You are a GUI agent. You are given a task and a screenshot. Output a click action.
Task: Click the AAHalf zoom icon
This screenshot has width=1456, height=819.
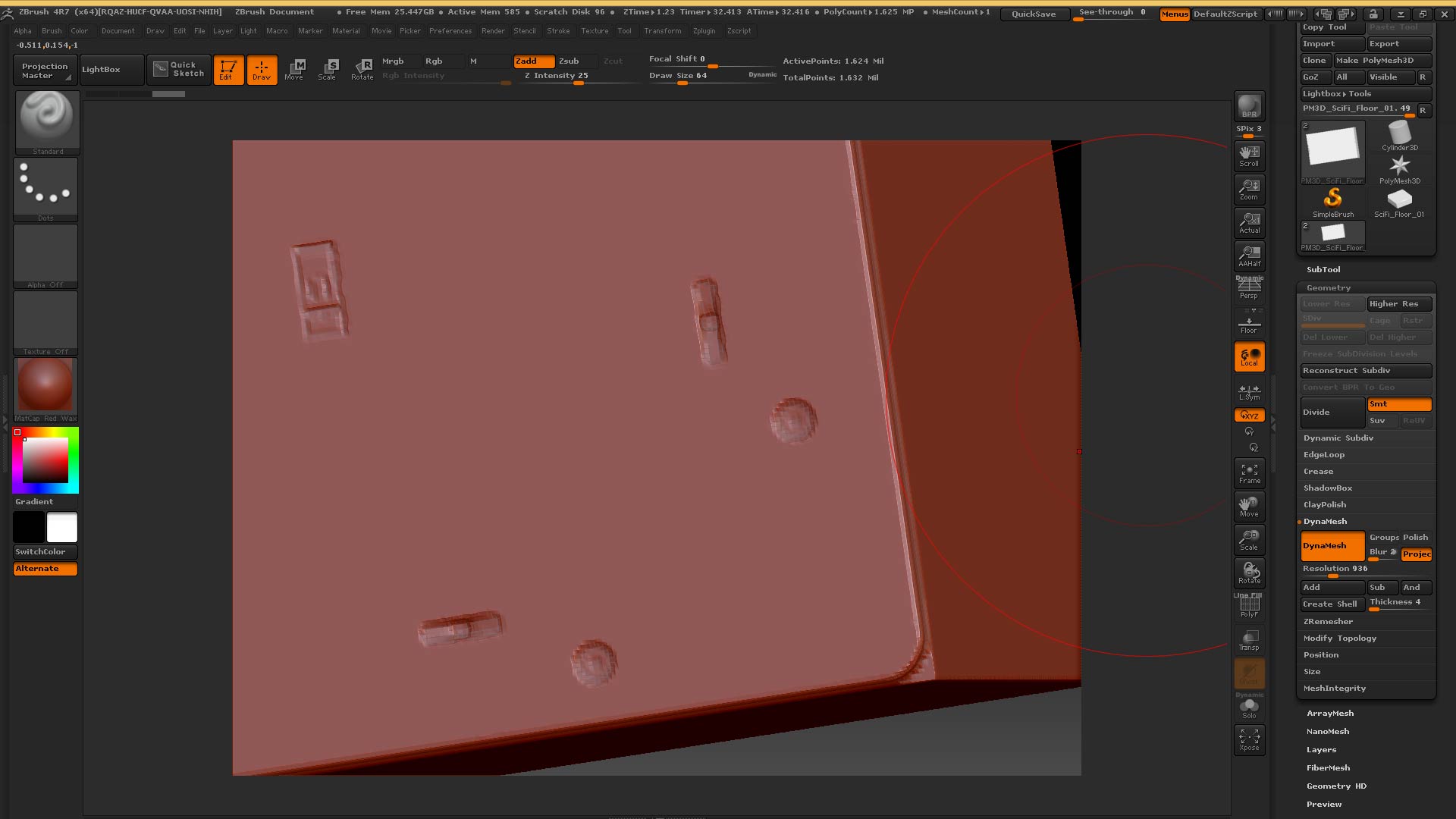tap(1249, 256)
